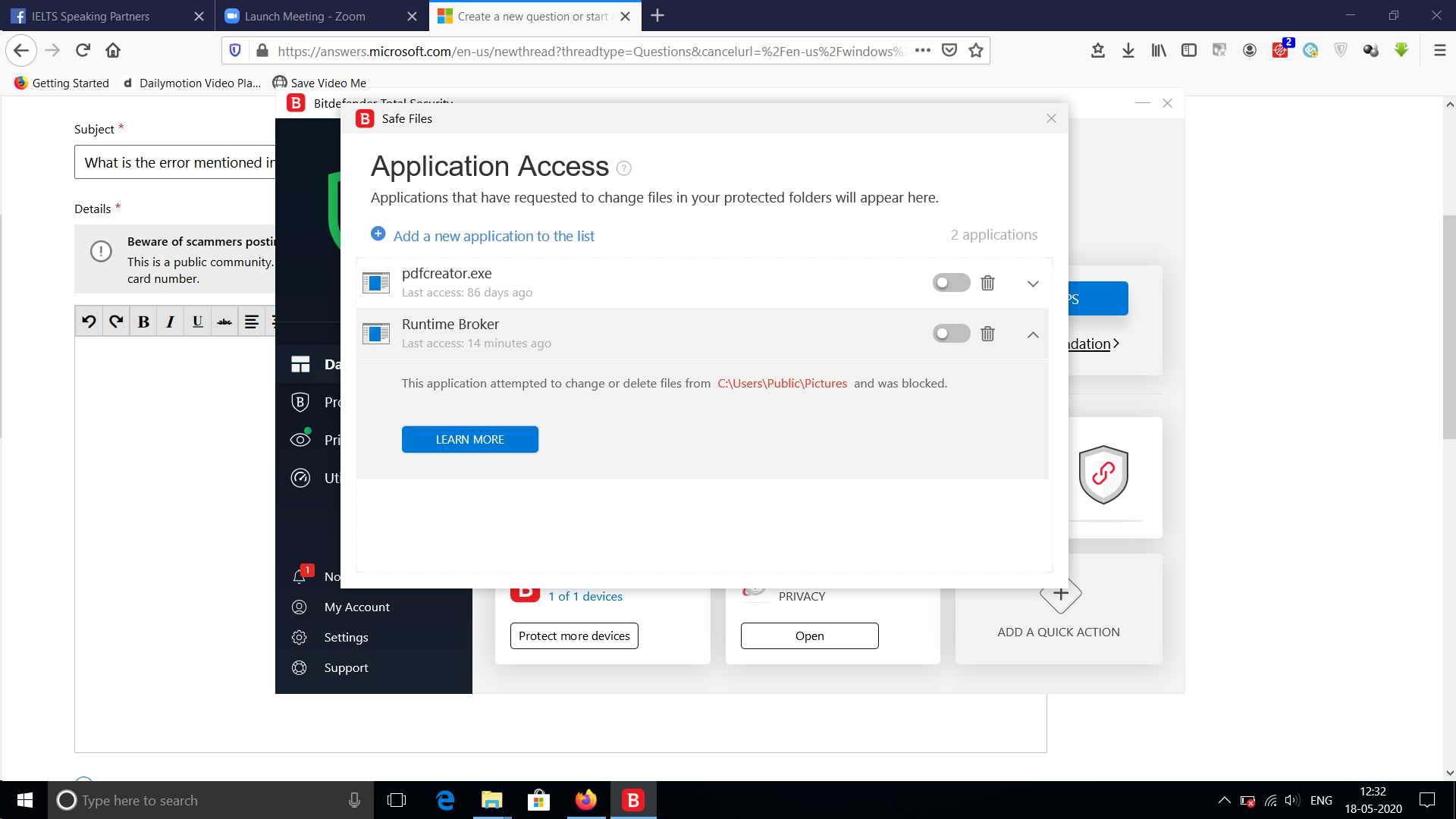The image size is (1456, 819).
Task: Go to browser home page
Action: click(x=113, y=51)
